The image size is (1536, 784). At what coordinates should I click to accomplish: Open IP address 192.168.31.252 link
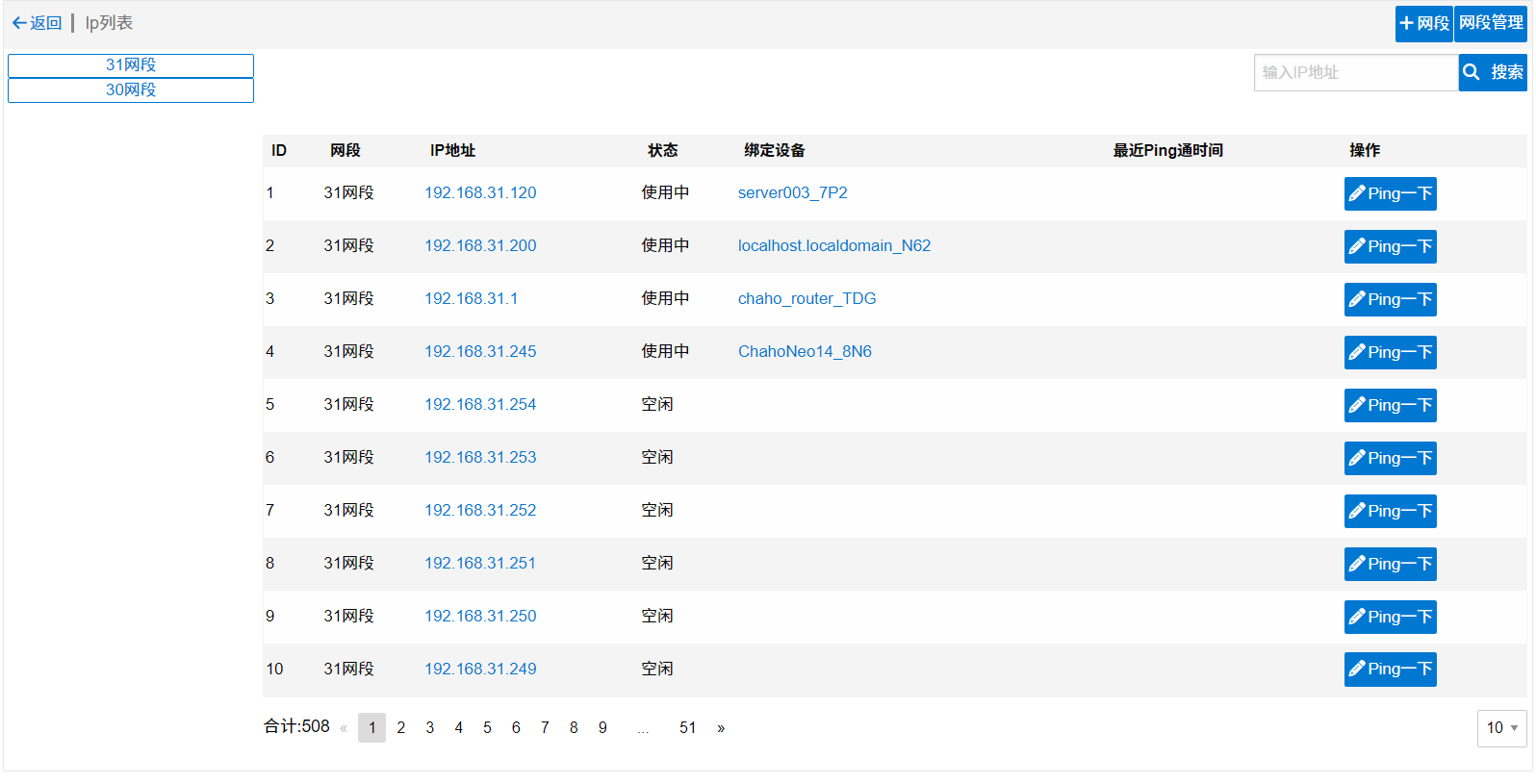[x=480, y=510]
